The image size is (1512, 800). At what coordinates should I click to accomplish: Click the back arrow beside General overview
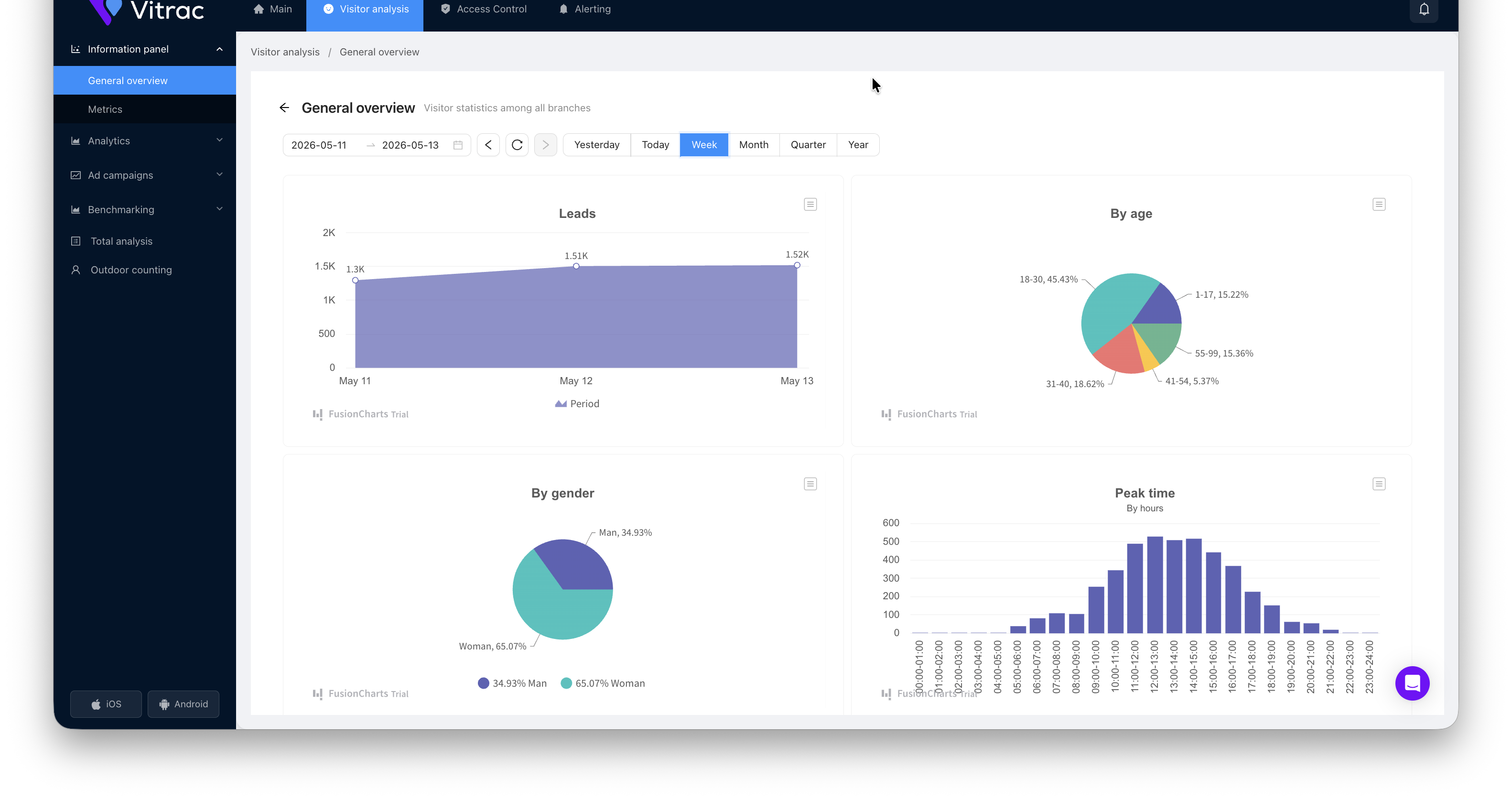[284, 108]
